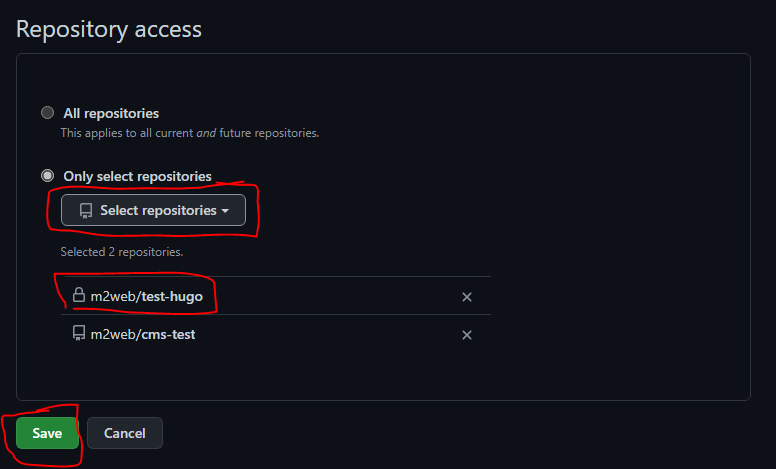Click the "All repositories" label text
Viewport: 776px width, 469px height.
pyautogui.click(x=111, y=113)
